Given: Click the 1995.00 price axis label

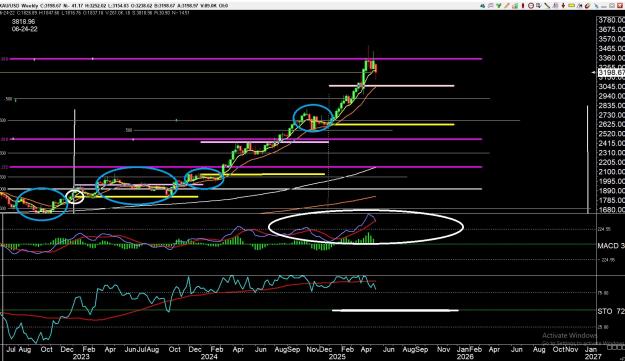Looking at the screenshot, I should tap(611, 181).
